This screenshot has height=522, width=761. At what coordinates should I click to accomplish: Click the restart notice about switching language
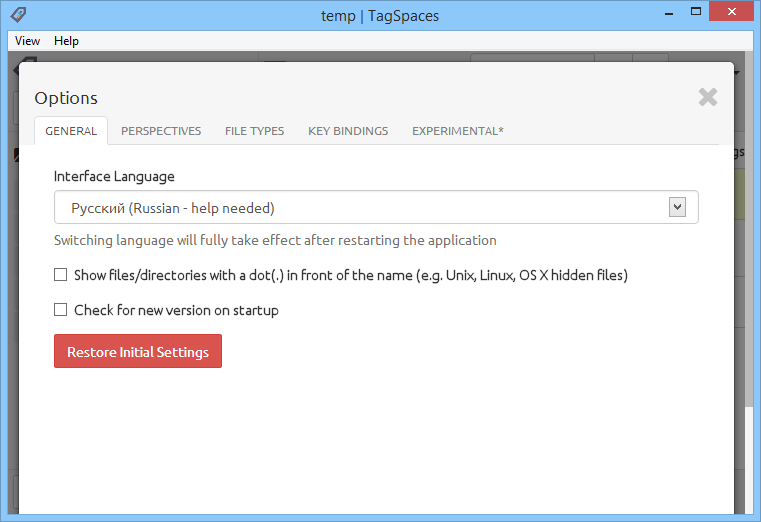[275, 240]
